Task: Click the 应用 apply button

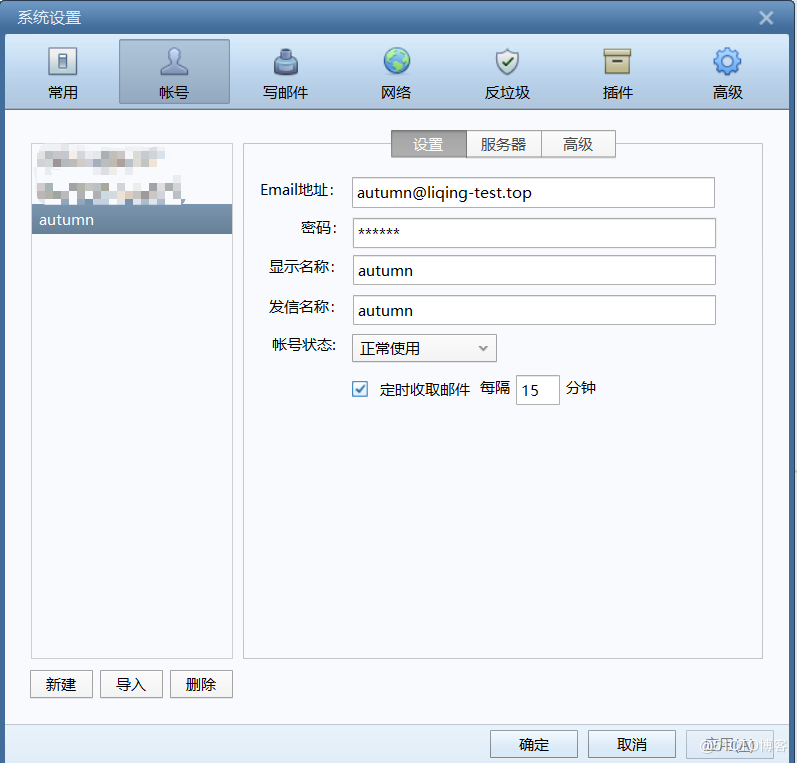Action: coord(730,744)
